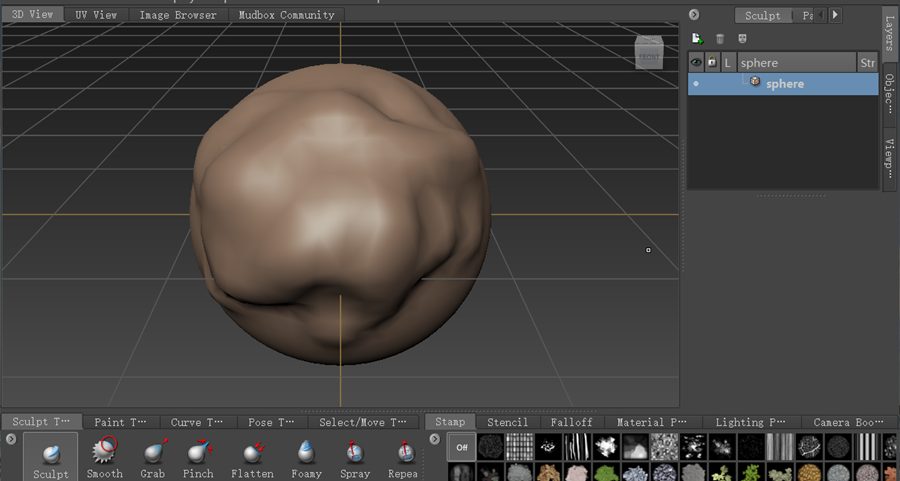
Task: Select the Smooth brush tool
Action: [104, 457]
